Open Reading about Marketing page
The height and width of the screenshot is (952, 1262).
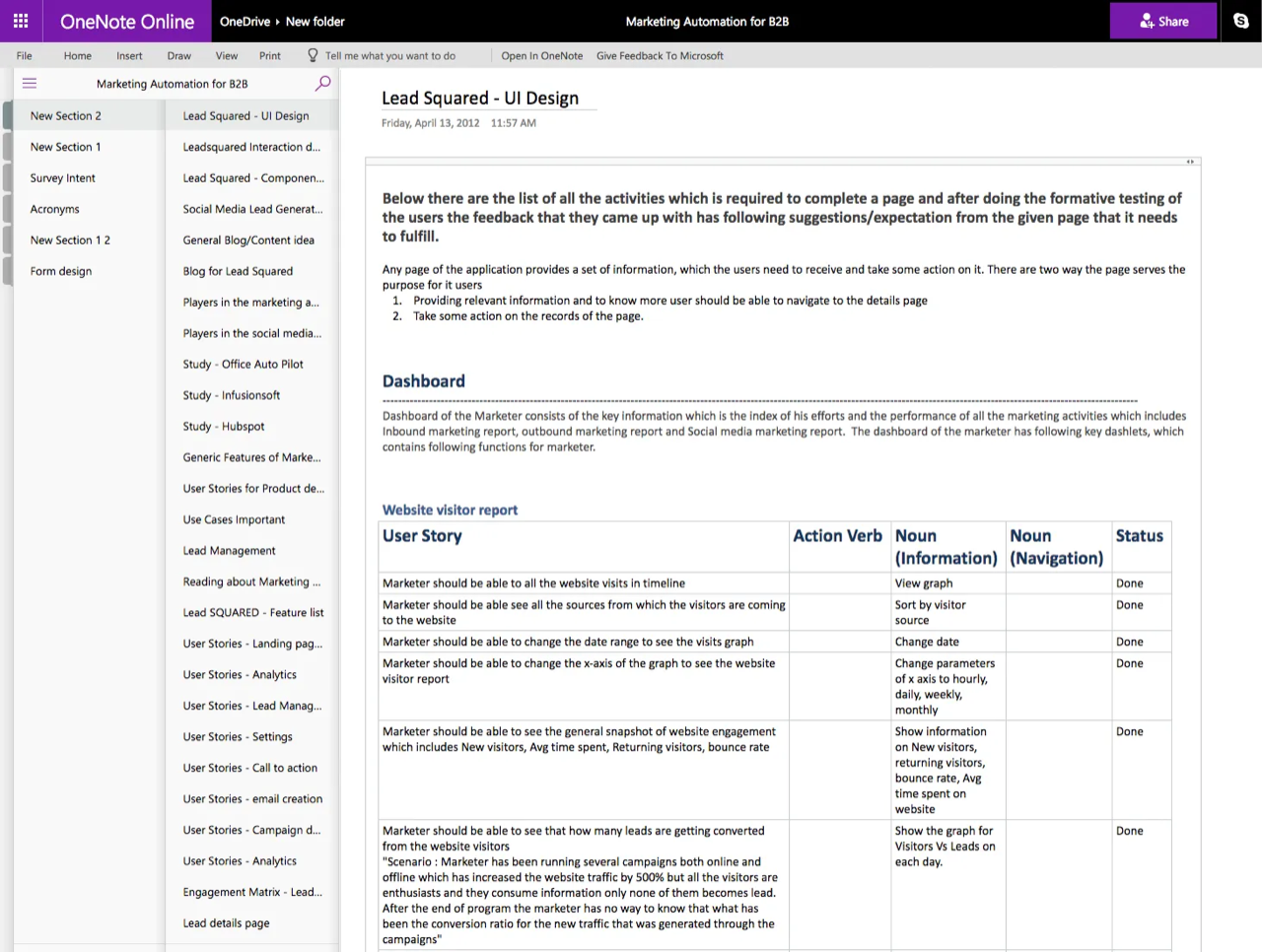pos(251,581)
